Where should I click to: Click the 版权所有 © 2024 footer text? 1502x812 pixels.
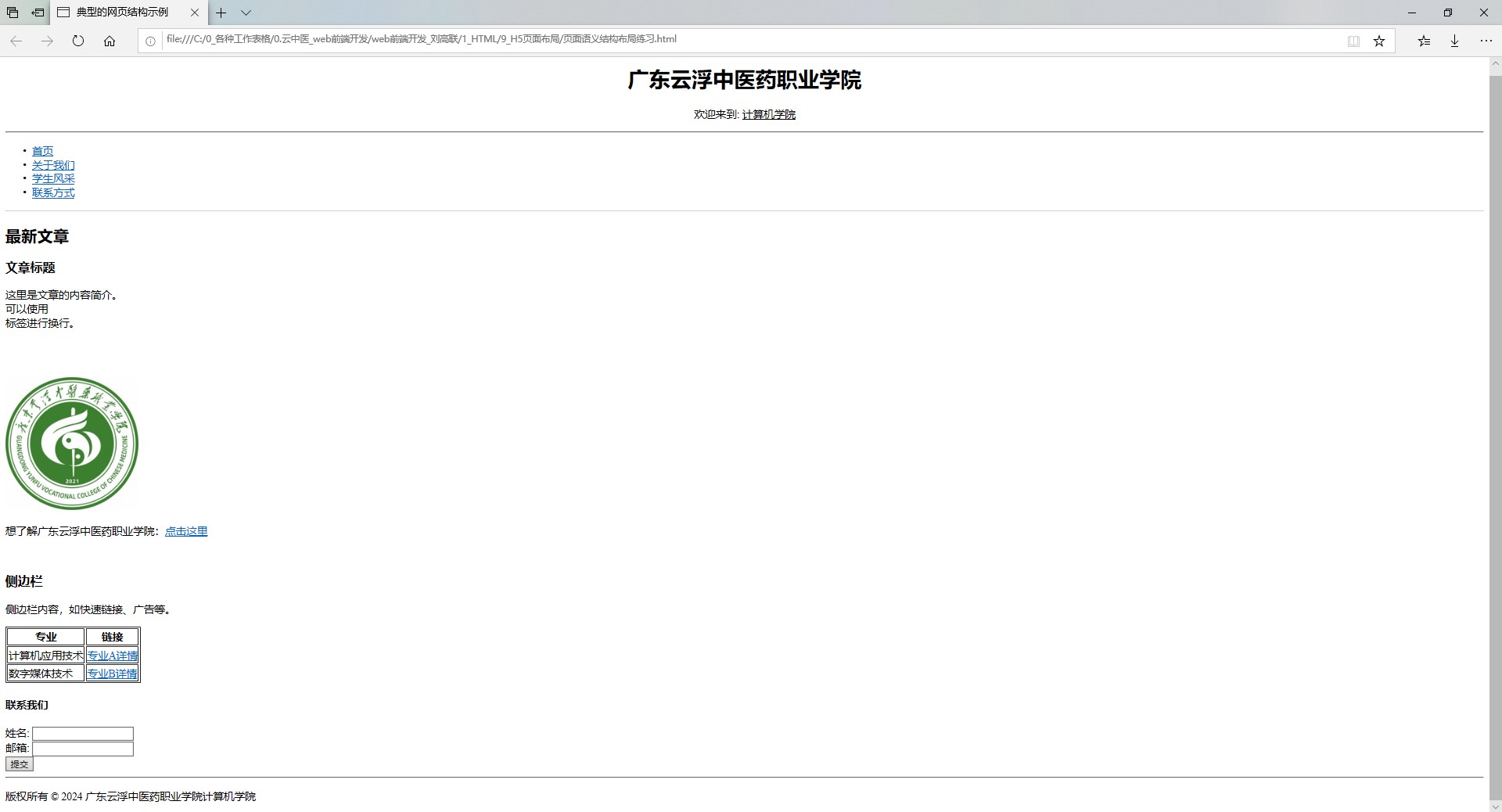pos(131,796)
